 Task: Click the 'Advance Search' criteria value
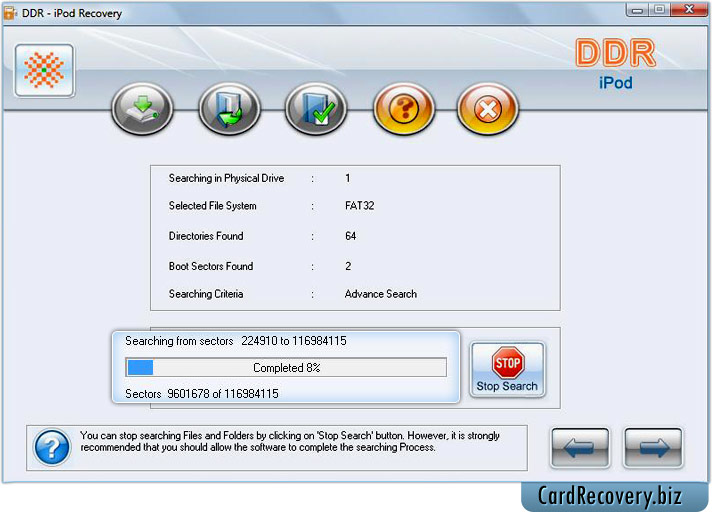pos(381,294)
